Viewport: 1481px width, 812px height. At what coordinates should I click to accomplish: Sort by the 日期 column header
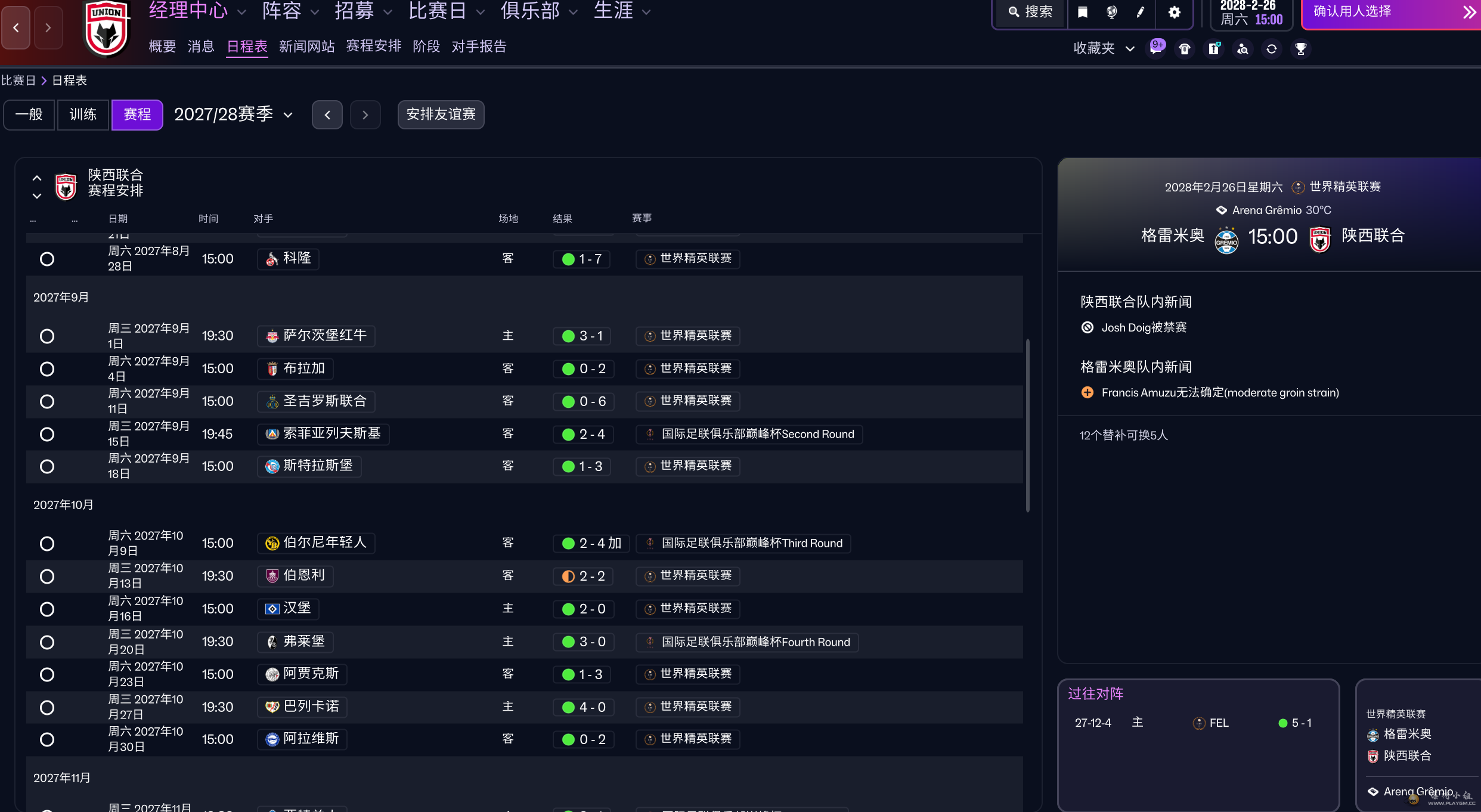pos(118,219)
